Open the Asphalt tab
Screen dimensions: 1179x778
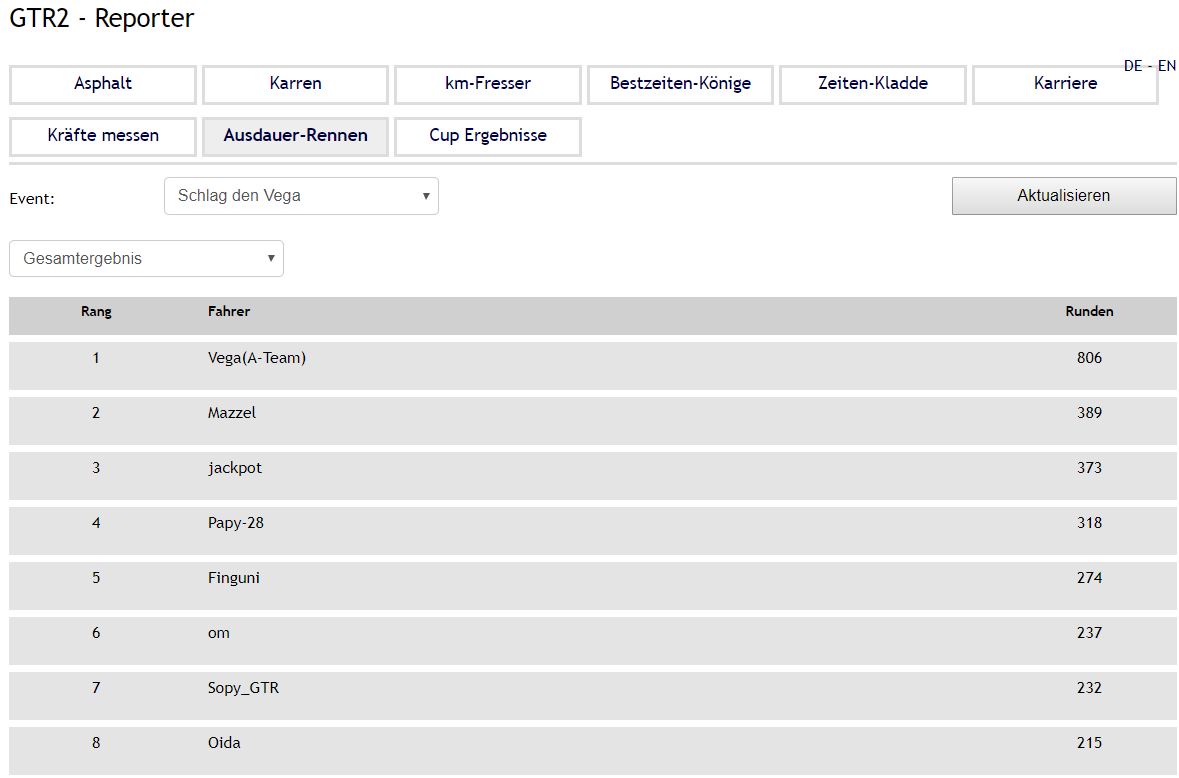(x=103, y=84)
